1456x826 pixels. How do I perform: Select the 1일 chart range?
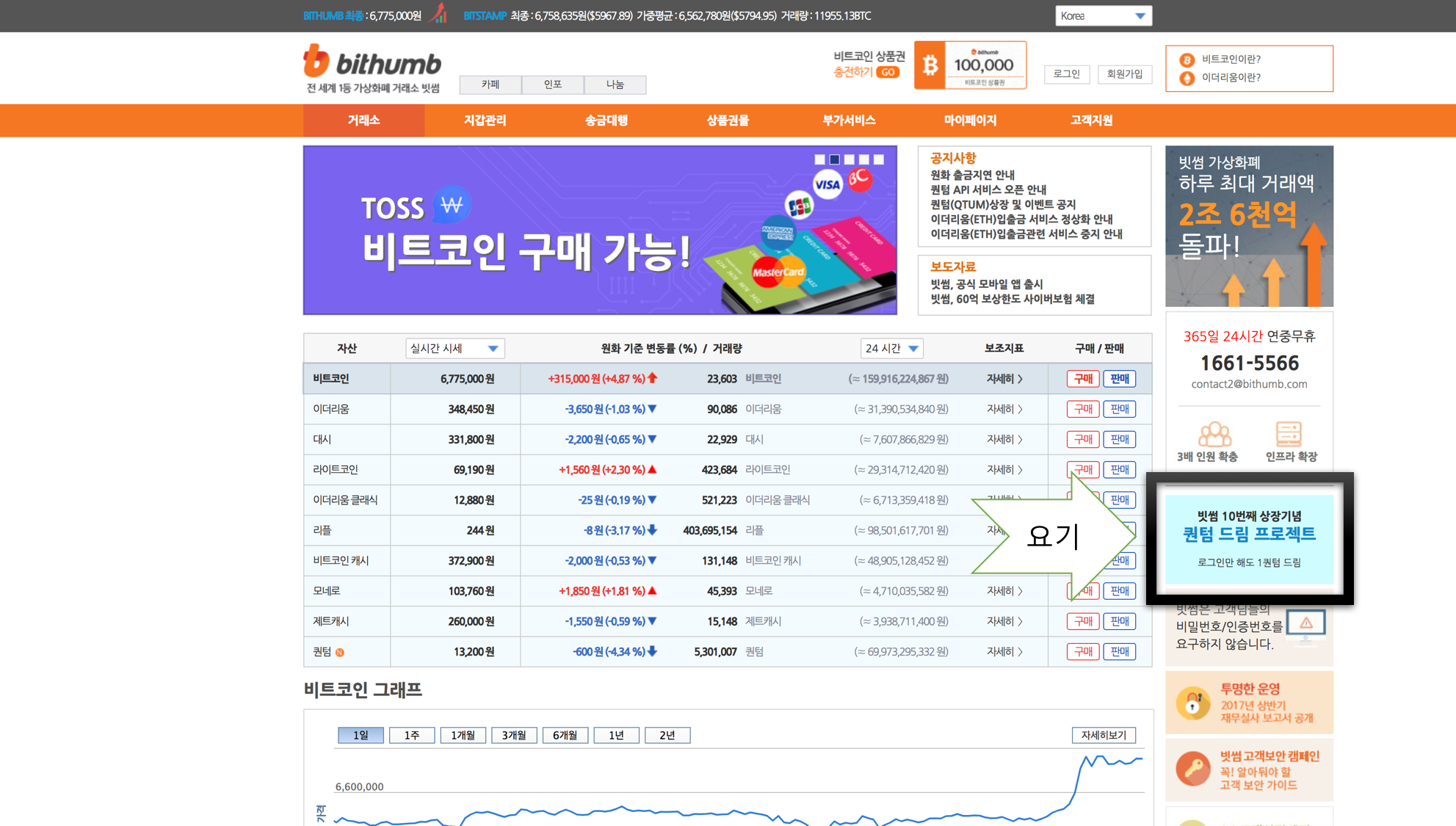[361, 735]
